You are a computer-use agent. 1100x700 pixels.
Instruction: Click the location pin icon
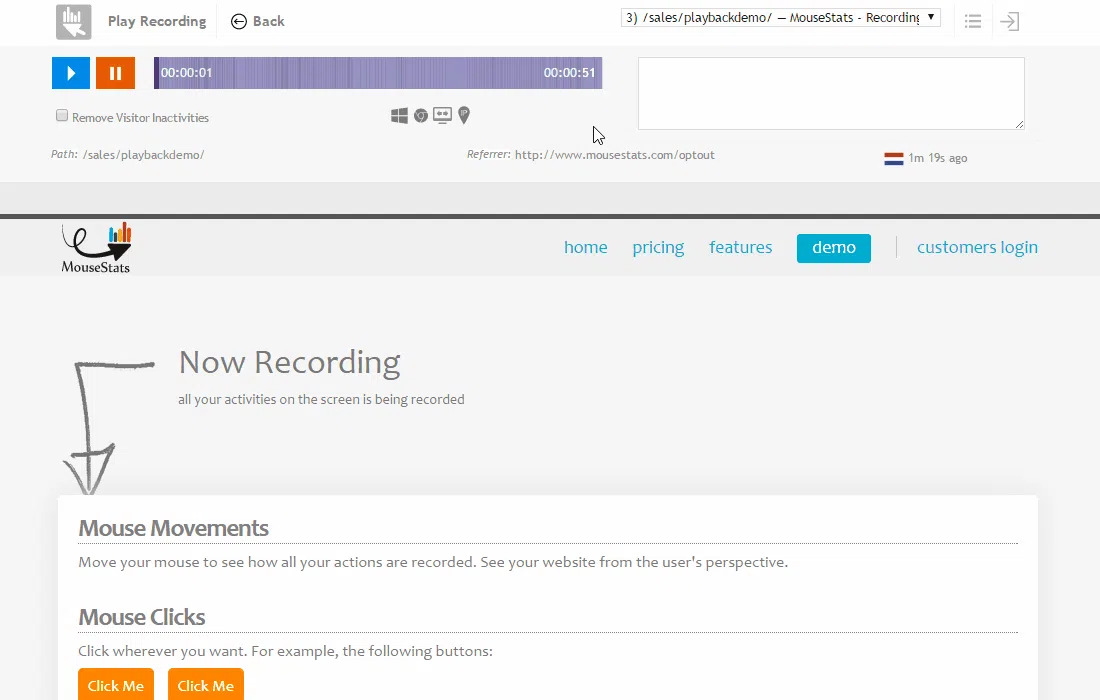pos(464,115)
